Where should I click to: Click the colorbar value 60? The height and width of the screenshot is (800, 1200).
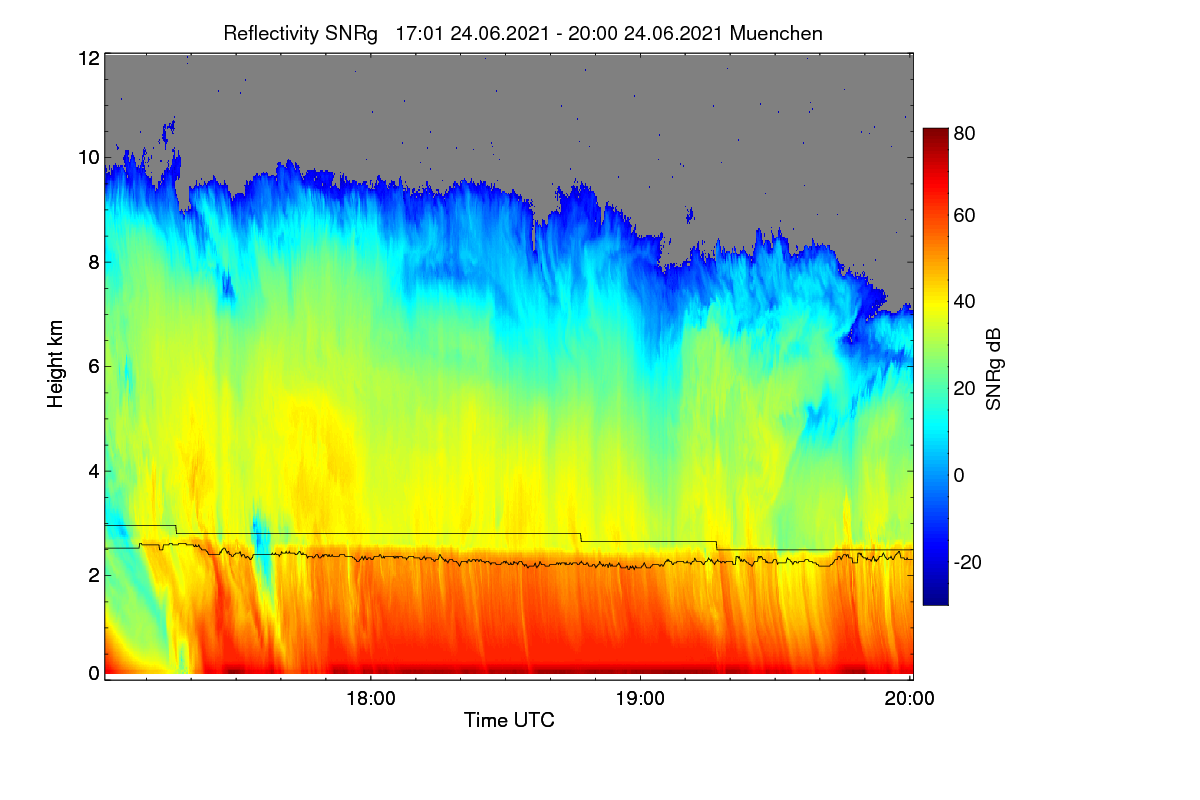pyautogui.click(x=965, y=216)
